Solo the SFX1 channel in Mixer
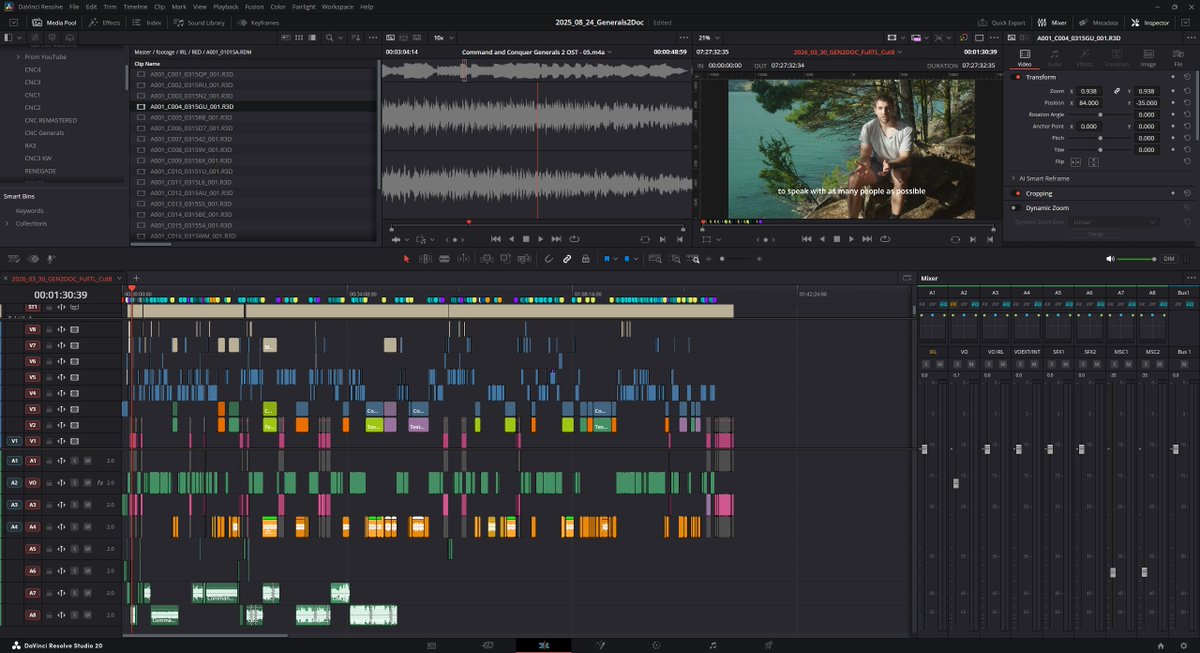1200x653 pixels. (1052, 364)
